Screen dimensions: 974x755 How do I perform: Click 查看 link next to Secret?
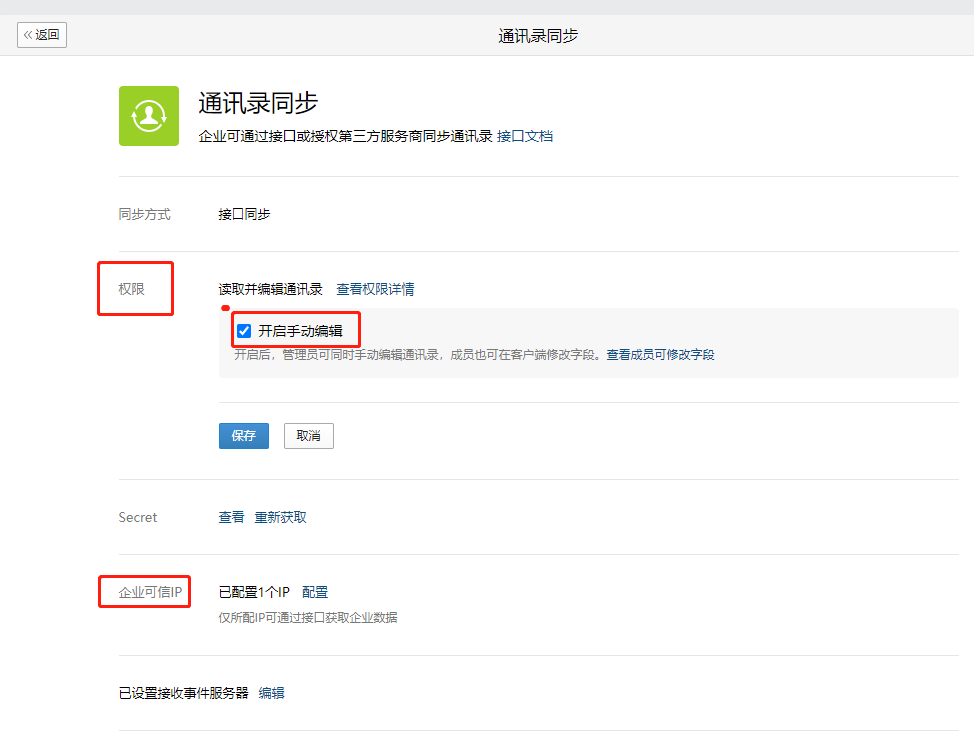pos(231,517)
